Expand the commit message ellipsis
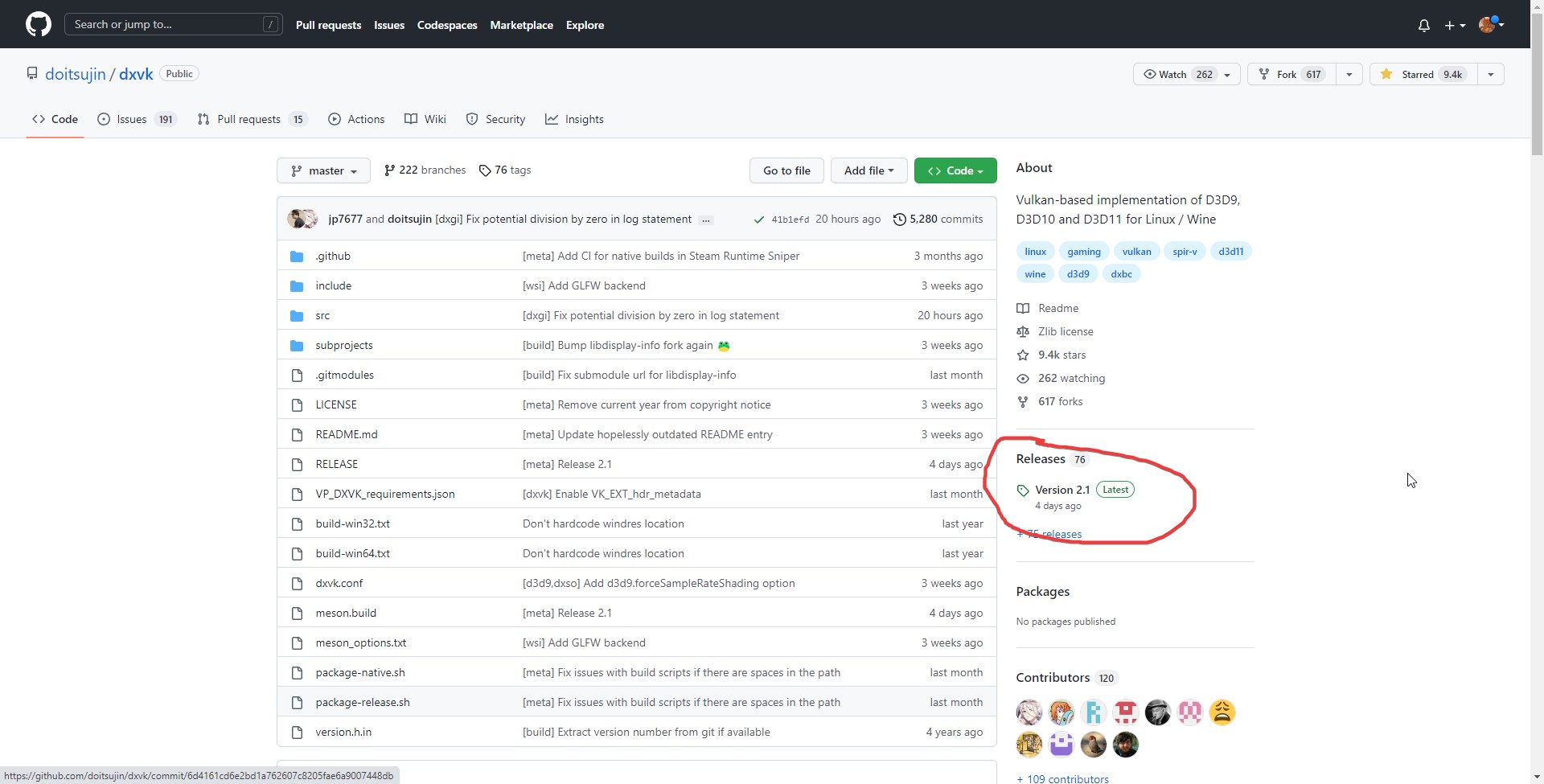This screenshot has height=784, width=1544. coord(706,220)
